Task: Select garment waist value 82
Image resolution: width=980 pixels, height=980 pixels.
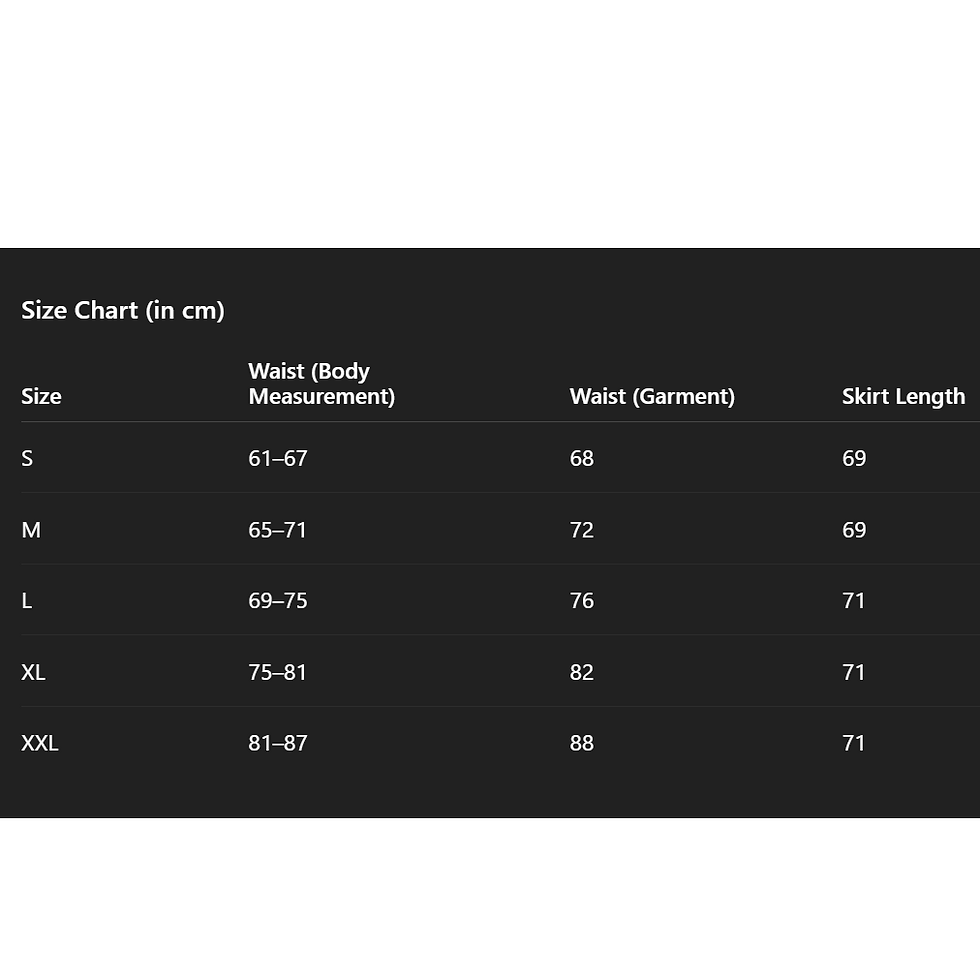Action: 582,672
